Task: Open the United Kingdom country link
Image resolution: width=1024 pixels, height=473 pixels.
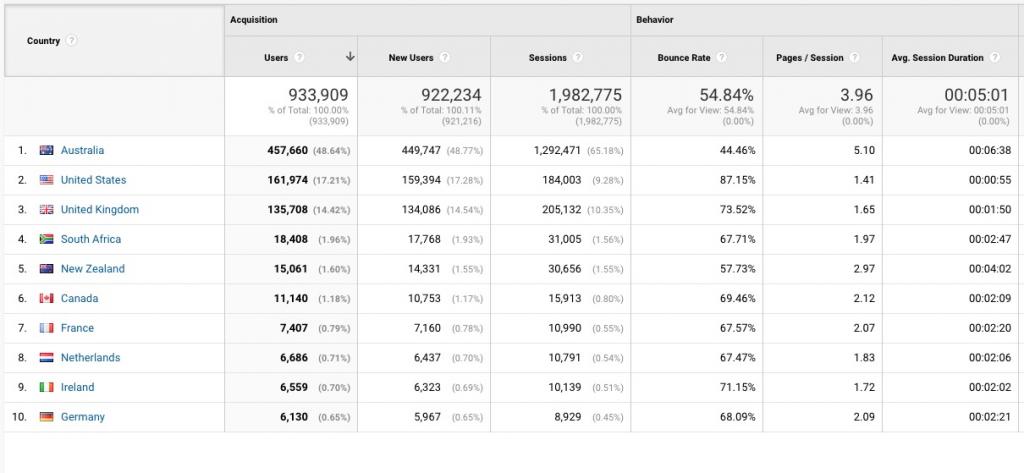Action: [99, 210]
